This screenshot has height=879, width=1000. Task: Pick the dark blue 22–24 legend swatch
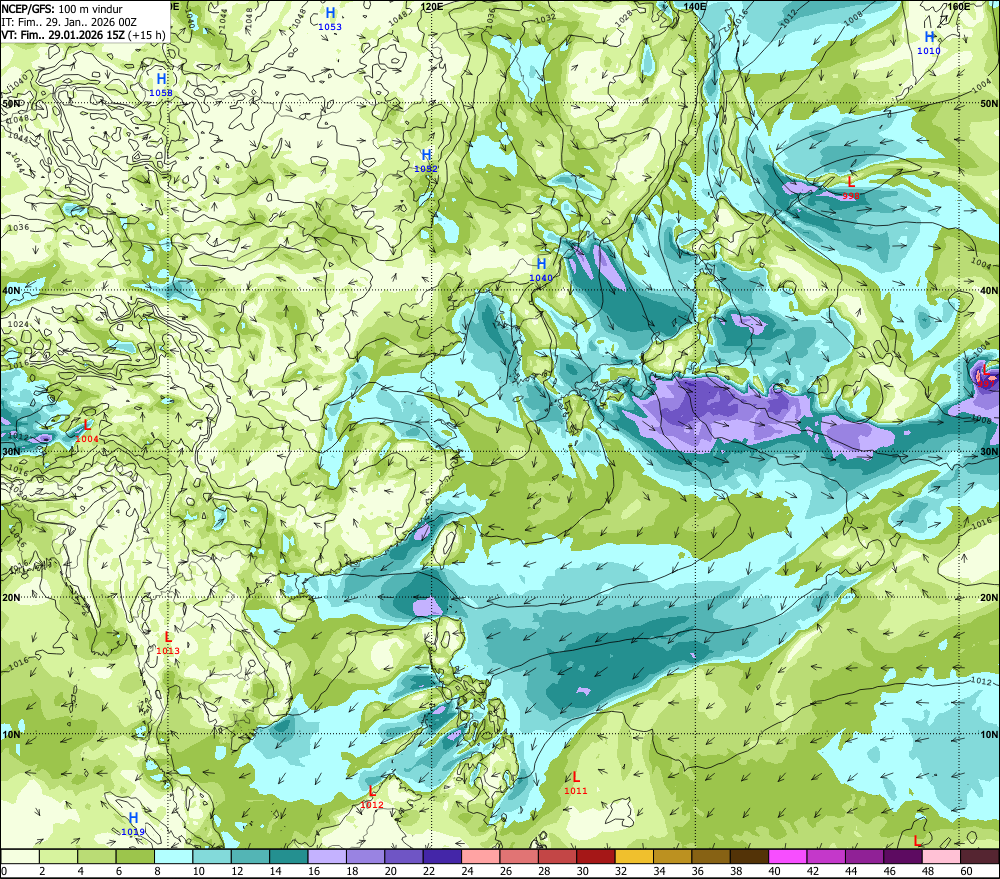tap(442, 856)
